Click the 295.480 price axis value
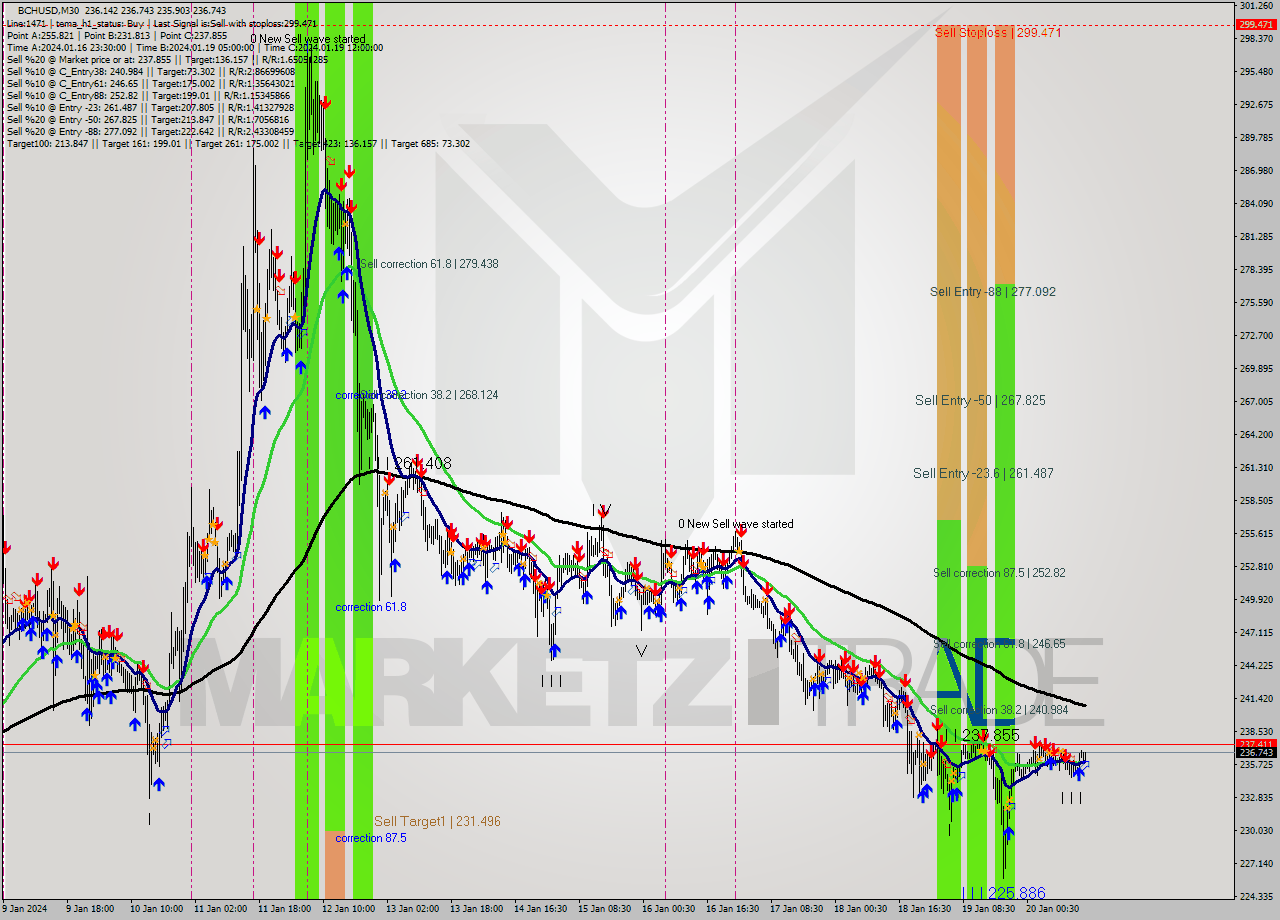The image size is (1280, 920). [1257, 72]
